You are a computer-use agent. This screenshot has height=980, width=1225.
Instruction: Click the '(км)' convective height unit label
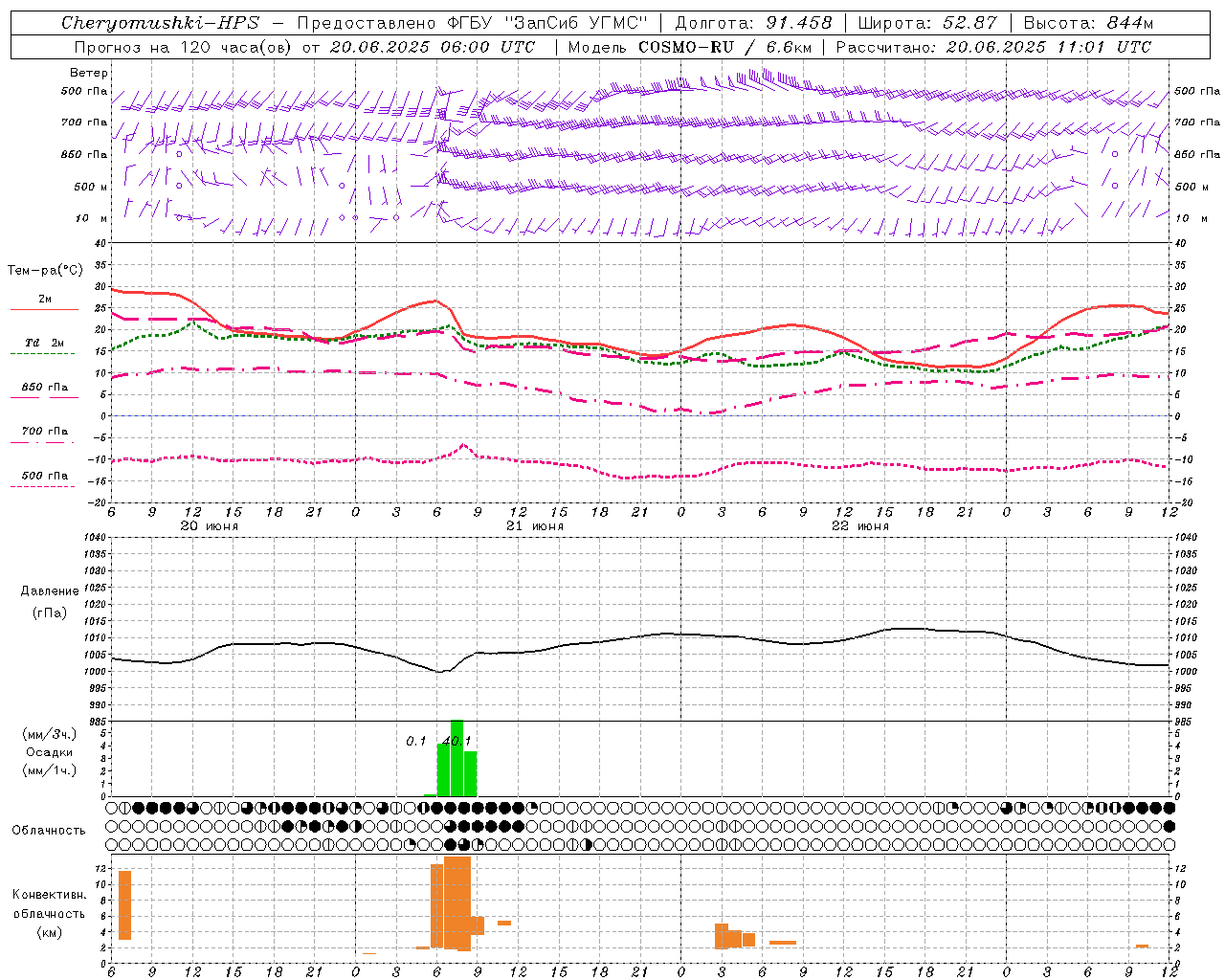49,931
